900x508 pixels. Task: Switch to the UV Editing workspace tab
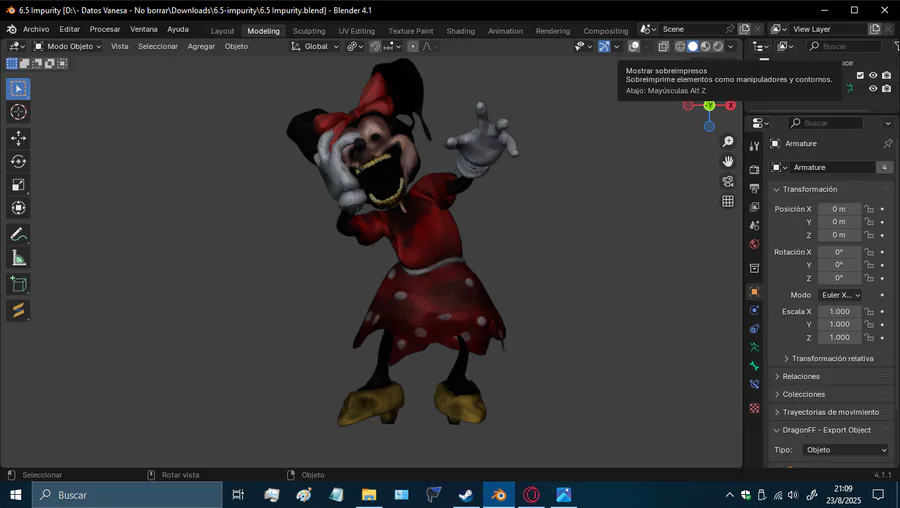356,31
